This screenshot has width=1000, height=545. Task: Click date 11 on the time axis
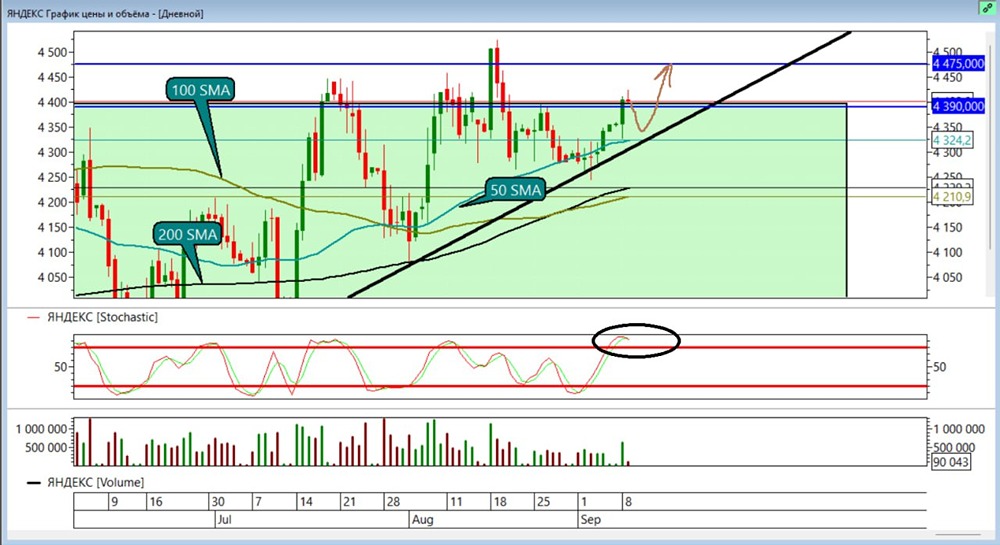456,502
